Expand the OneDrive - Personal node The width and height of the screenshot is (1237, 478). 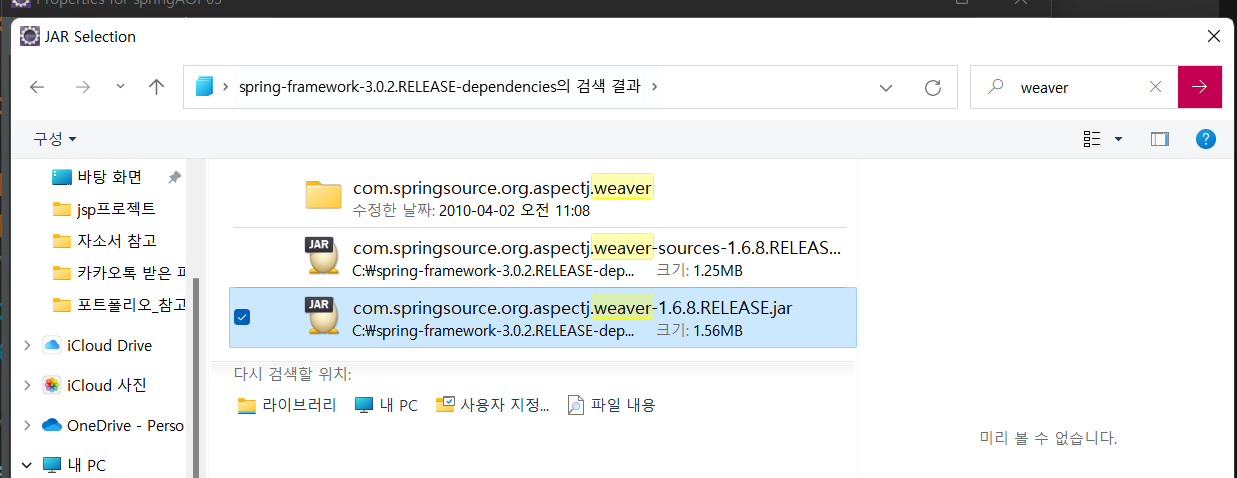click(x=26, y=425)
